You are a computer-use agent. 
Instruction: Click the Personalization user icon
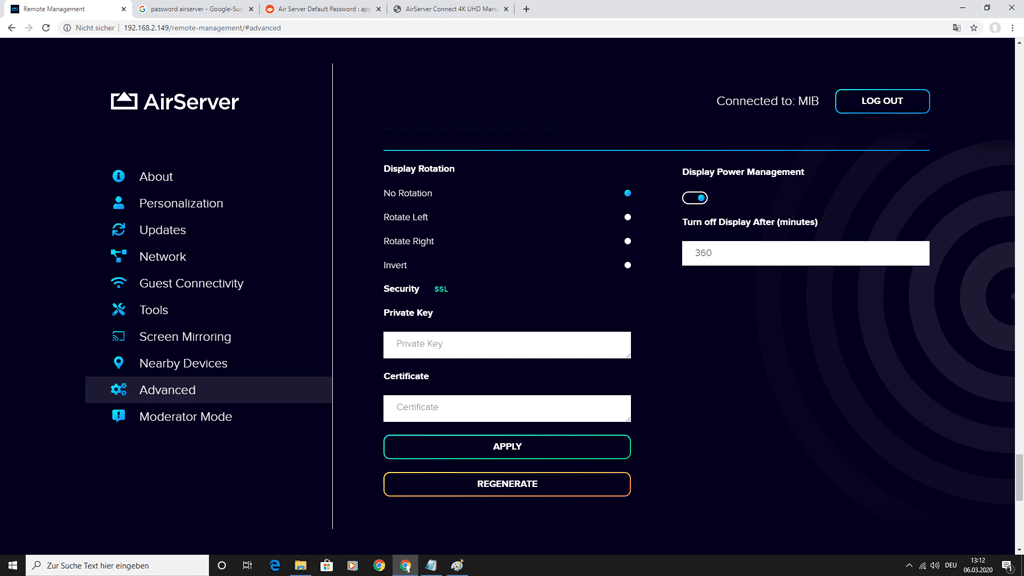tap(118, 203)
